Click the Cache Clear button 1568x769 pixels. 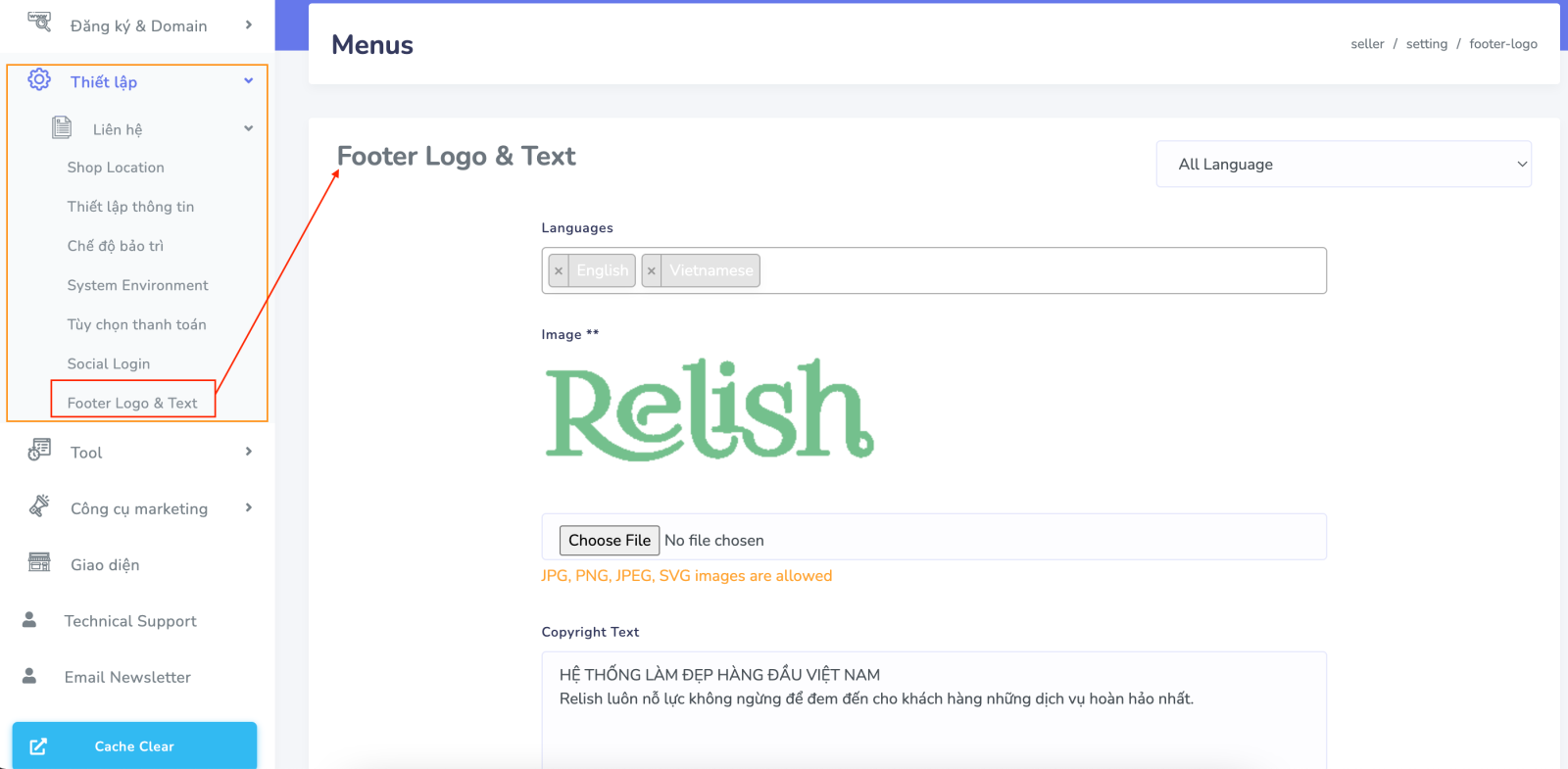(134, 746)
